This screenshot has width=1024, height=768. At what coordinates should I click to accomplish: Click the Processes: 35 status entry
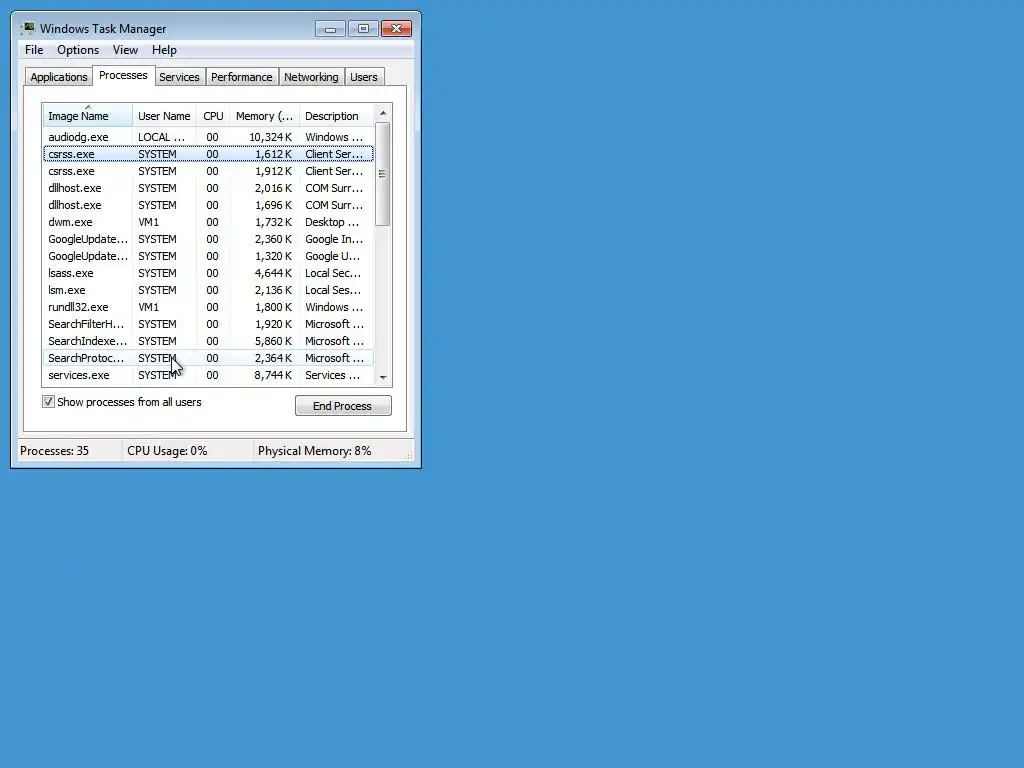pos(54,451)
